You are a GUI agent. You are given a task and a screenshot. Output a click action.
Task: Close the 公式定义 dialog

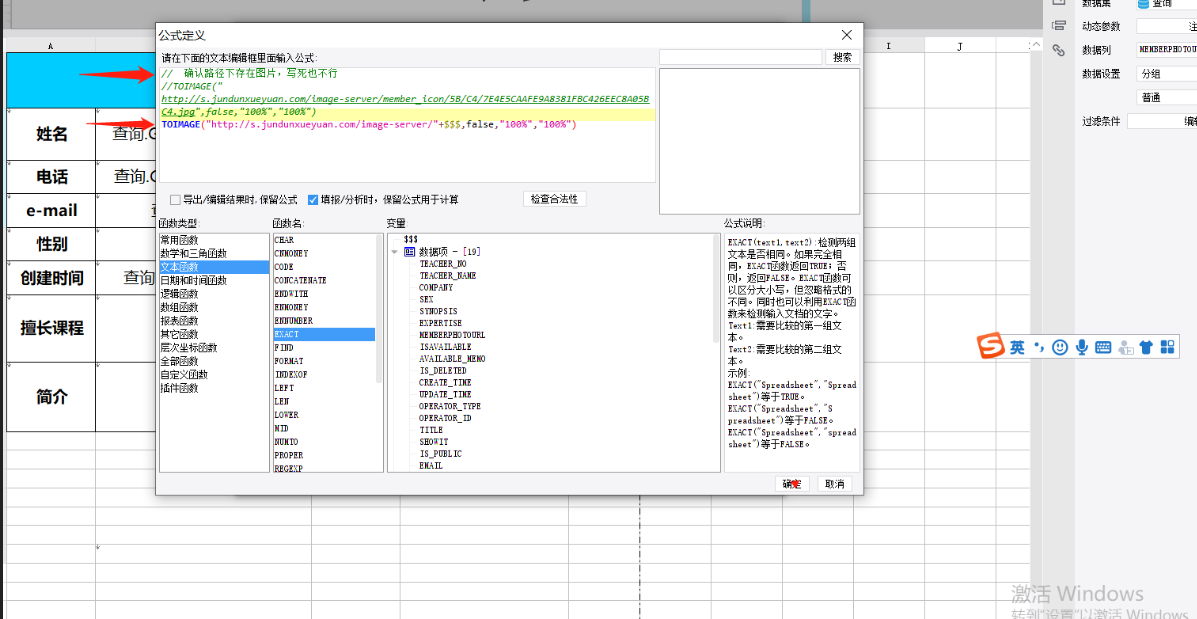tap(846, 35)
